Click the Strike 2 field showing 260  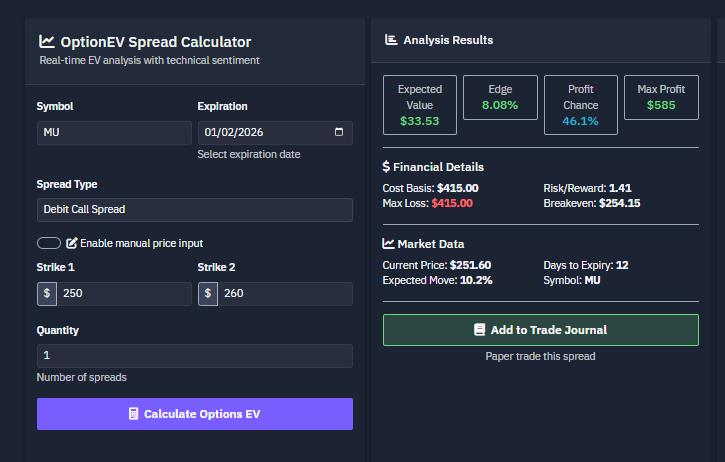point(285,294)
